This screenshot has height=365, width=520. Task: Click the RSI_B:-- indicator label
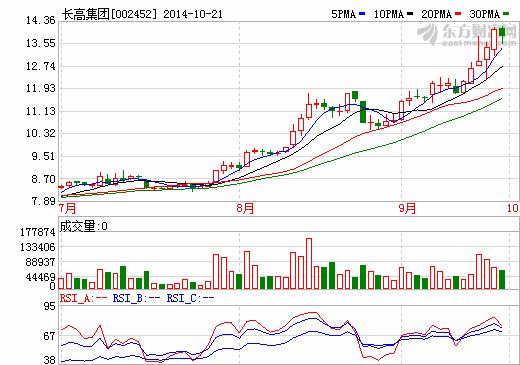coord(136,298)
